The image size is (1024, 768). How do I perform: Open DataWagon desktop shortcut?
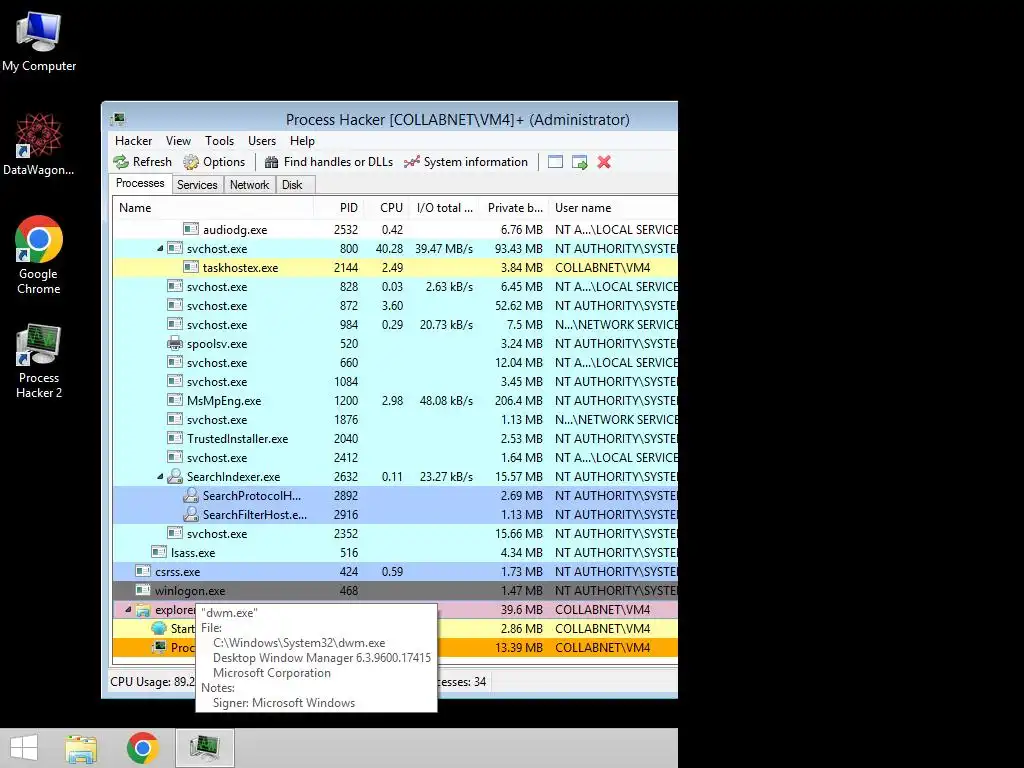click(39, 145)
